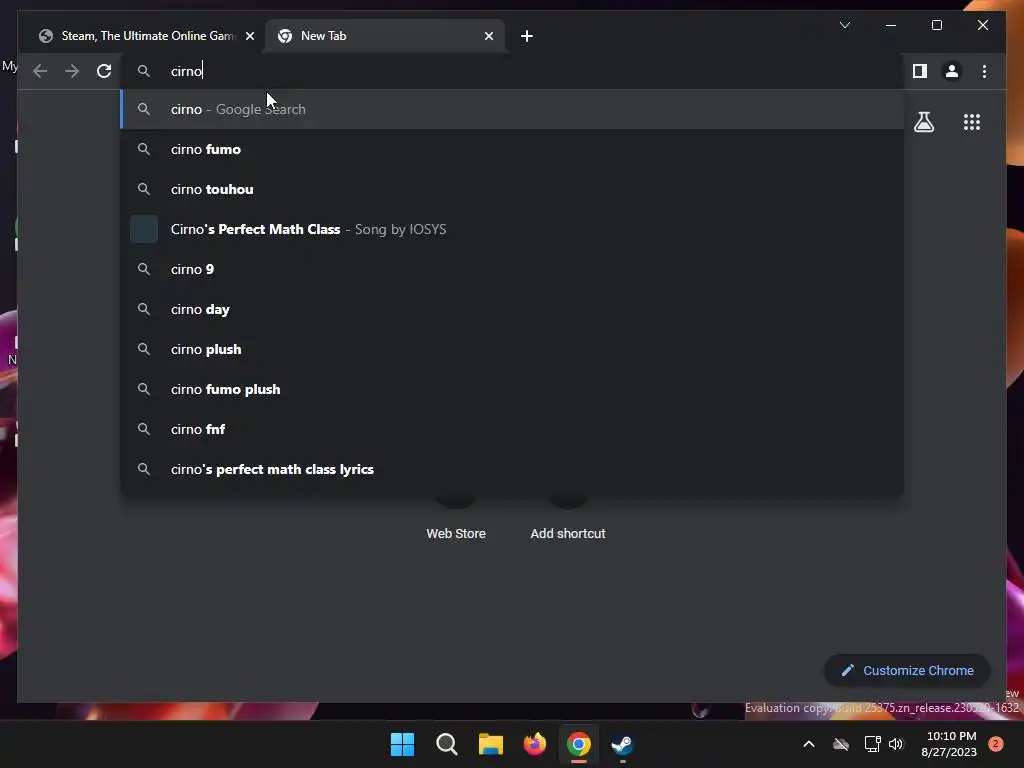Click the network icon in system tray
1024x768 pixels.
(x=872, y=744)
